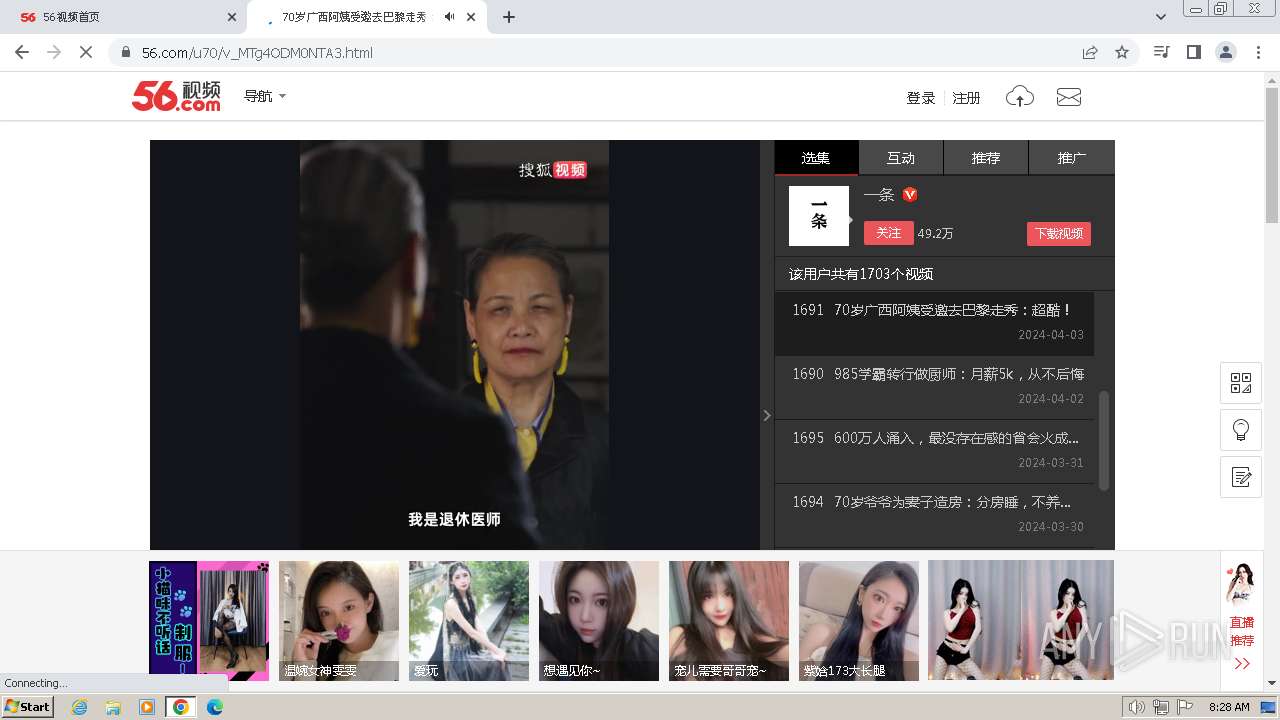Image resolution: width=1280 pixels, height=720 pixels.
Task: Open the red top dancer live thumbnail
Action: pos(1021,621)
